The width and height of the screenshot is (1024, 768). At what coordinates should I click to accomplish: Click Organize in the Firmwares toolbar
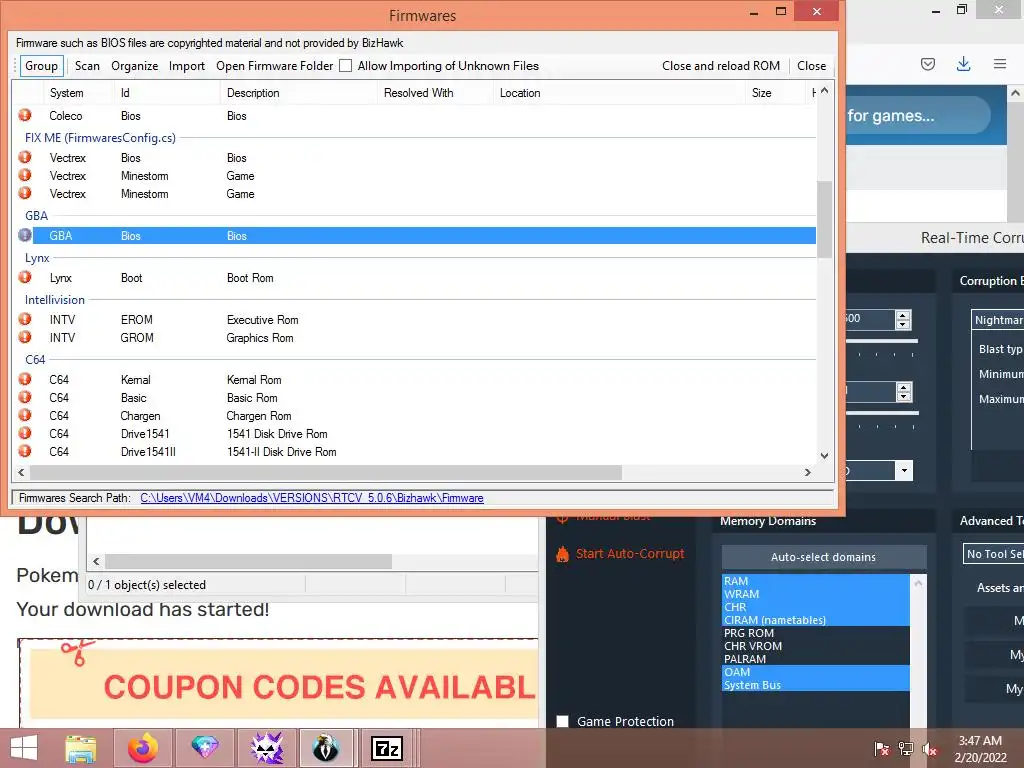click(135, 65)
